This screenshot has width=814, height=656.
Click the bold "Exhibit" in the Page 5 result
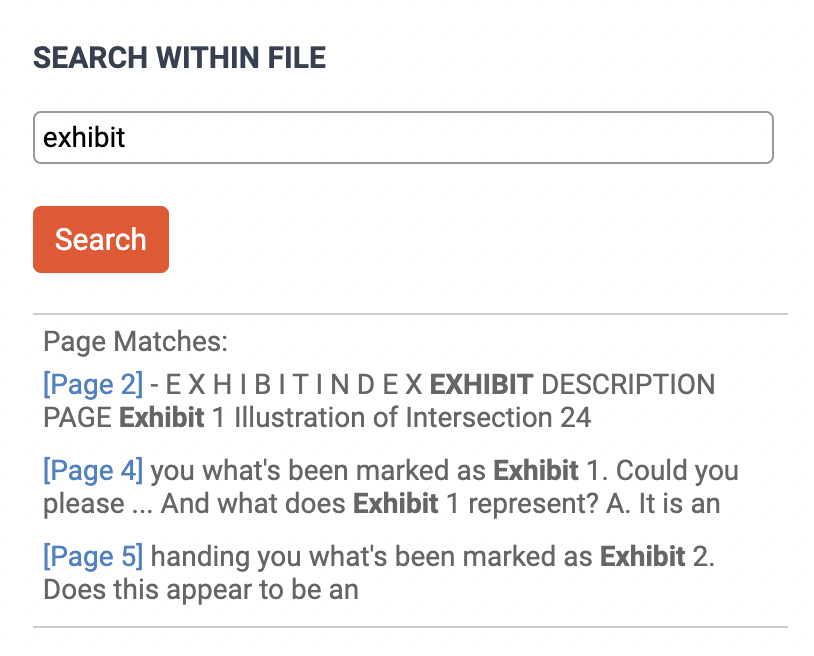(642, 555)
